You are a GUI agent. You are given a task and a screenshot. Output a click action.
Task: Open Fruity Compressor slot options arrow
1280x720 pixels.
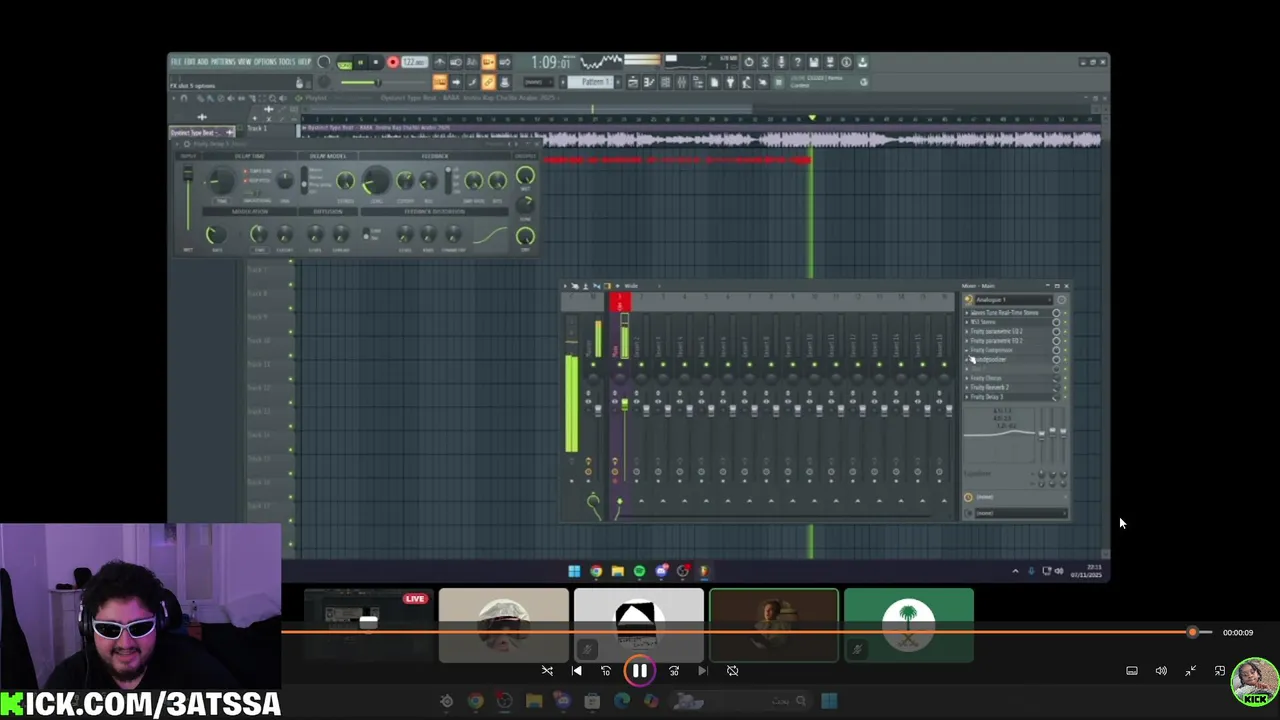point(966,350)
